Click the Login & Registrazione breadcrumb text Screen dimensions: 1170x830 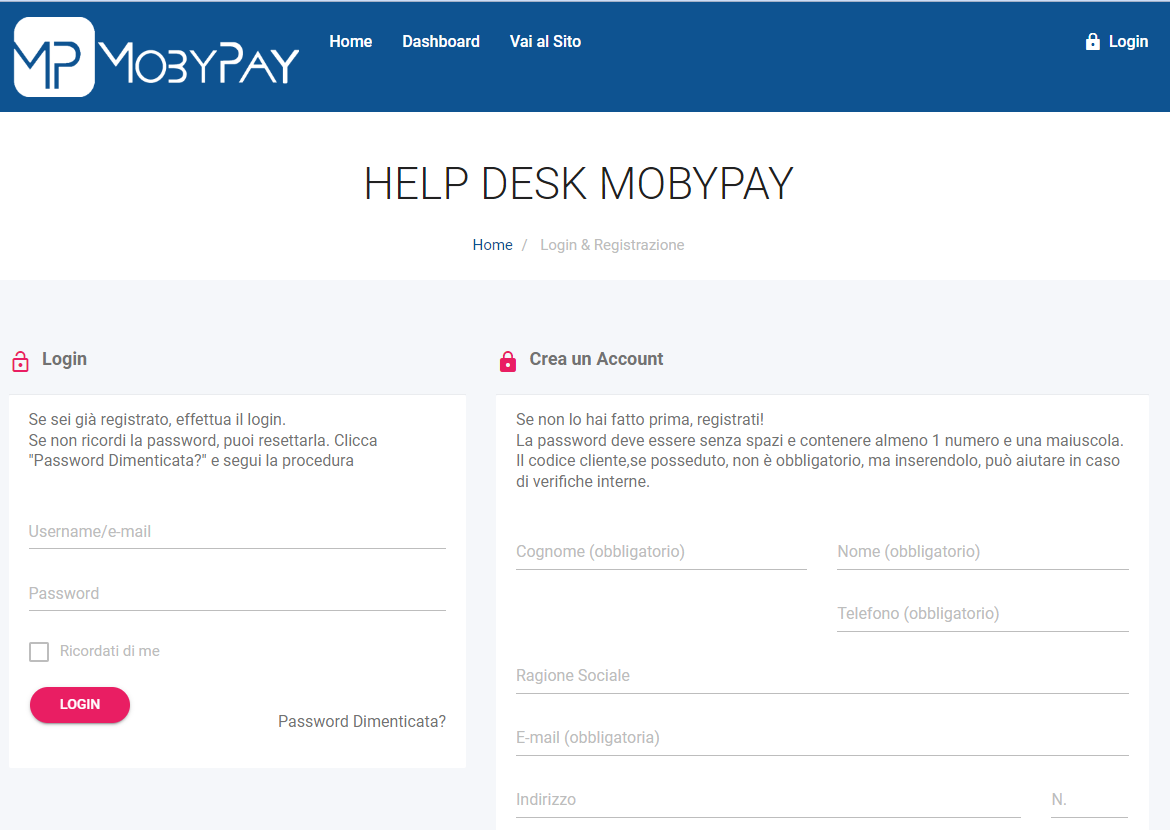(x=612, y=245)
